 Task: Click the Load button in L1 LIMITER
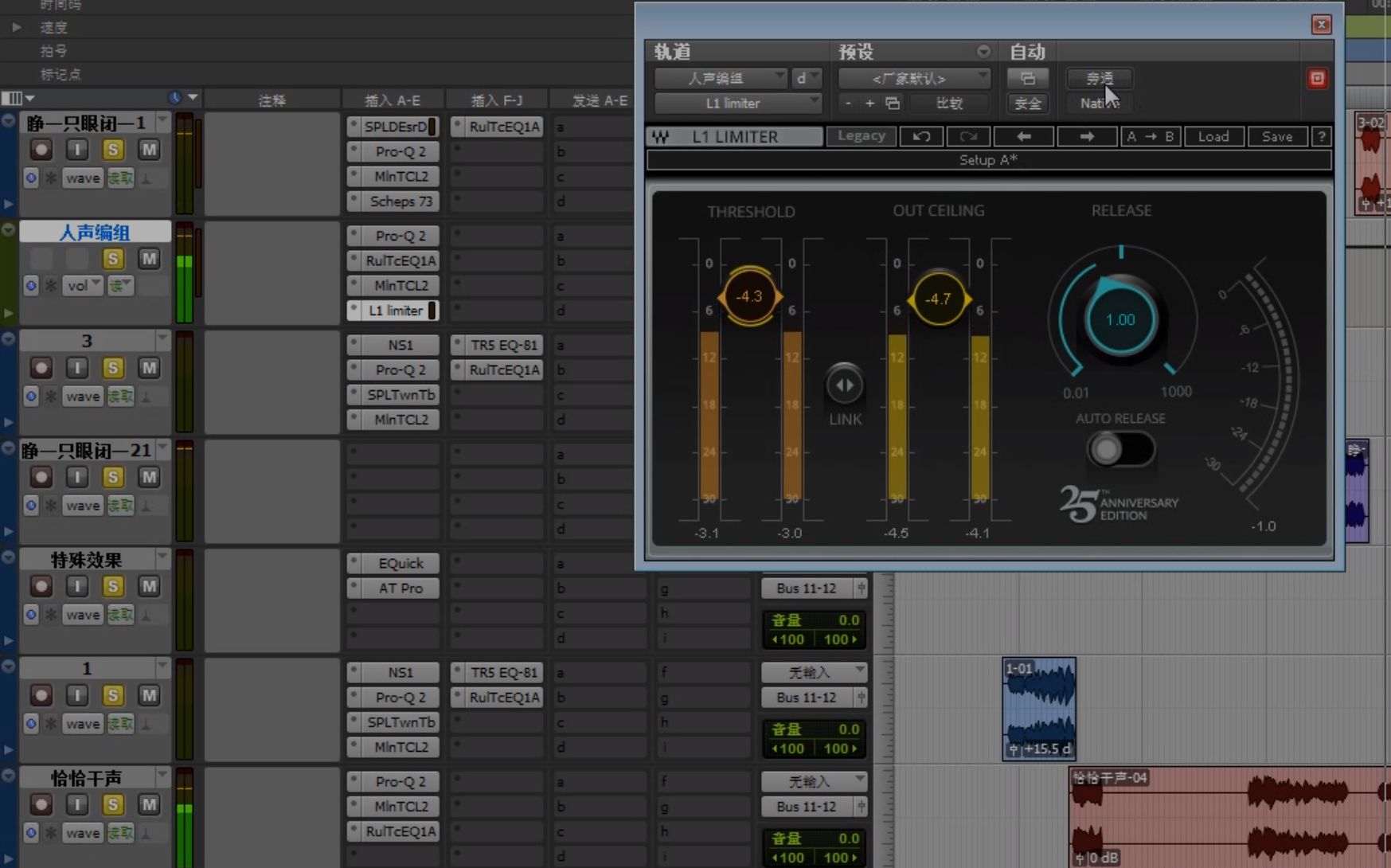click(x=1213, y=136)
